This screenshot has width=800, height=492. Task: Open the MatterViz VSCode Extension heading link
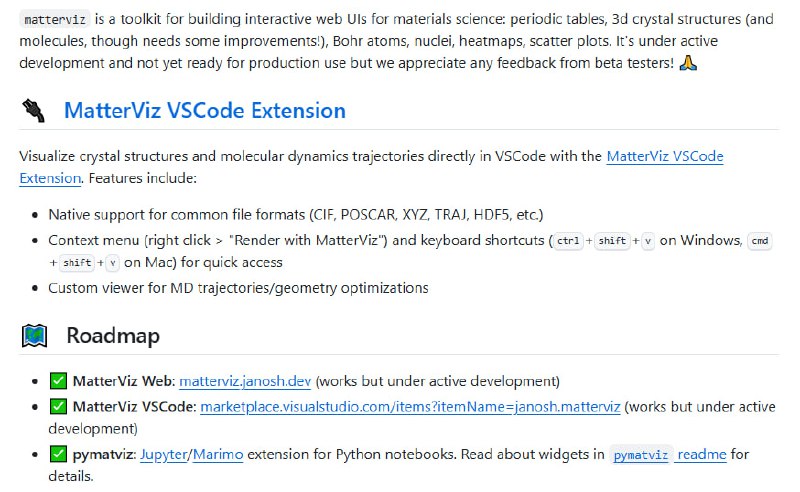[x=205, y=111]
